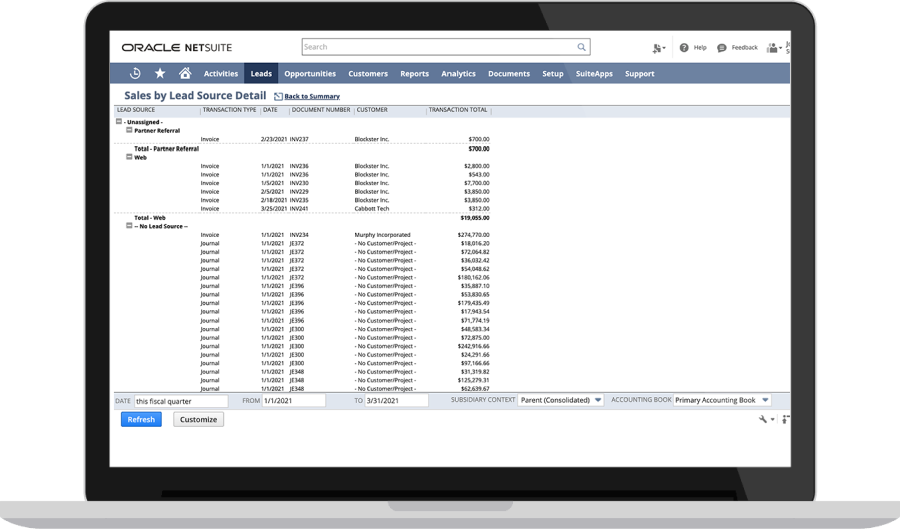Click customer Murphy Incorporated
Viewport: 900px width, 529px height.
click(382, 235)
